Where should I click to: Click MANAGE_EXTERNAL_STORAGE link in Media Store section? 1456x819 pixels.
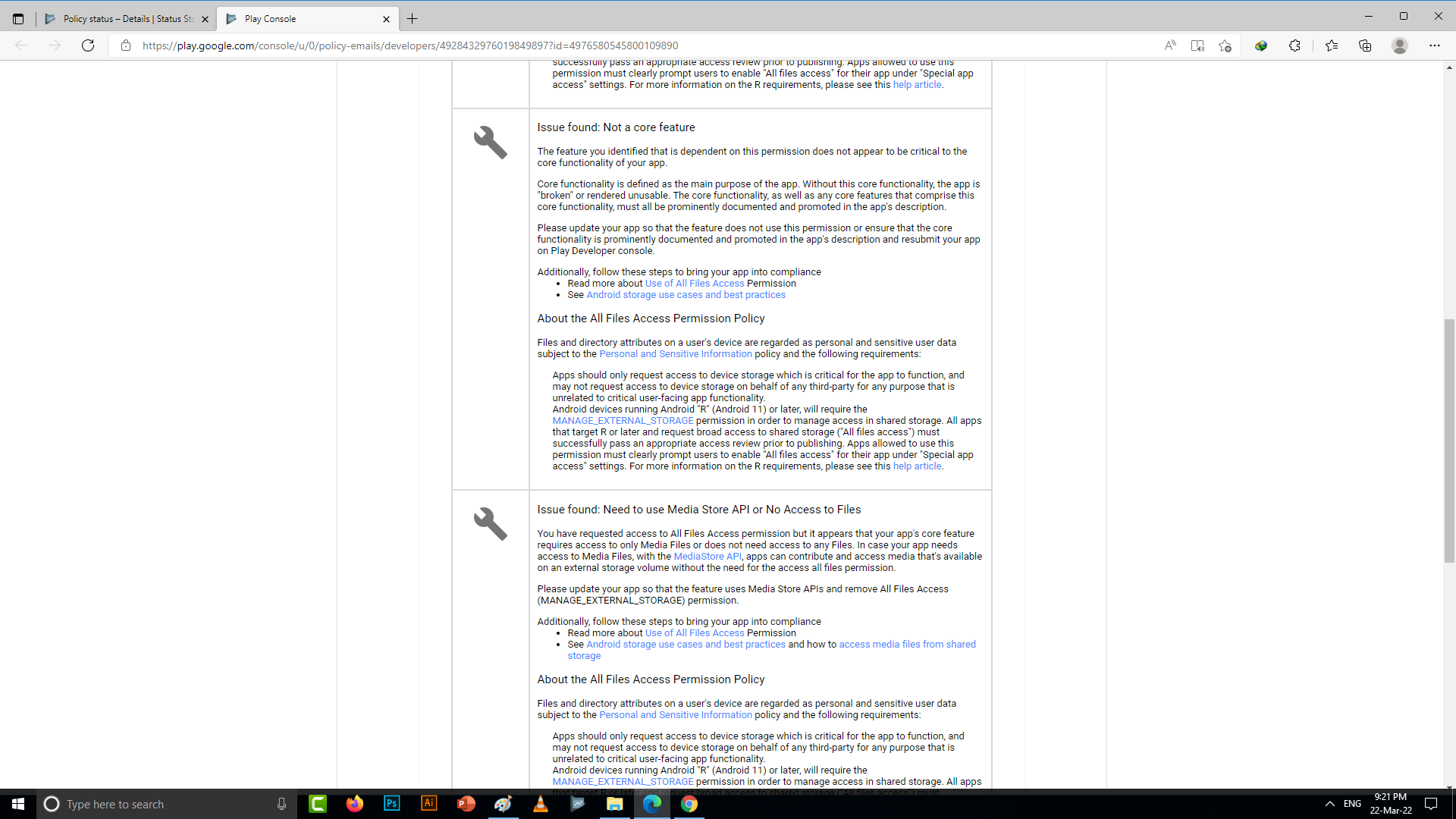pyautogui.click(x=623, y=782)
